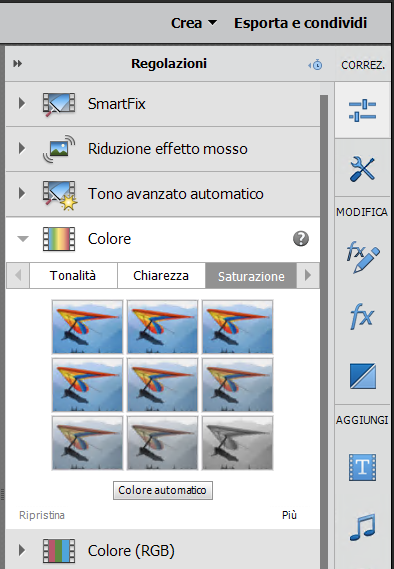
Task: Open the Crea dropdown menu
Action: point(194,23)
